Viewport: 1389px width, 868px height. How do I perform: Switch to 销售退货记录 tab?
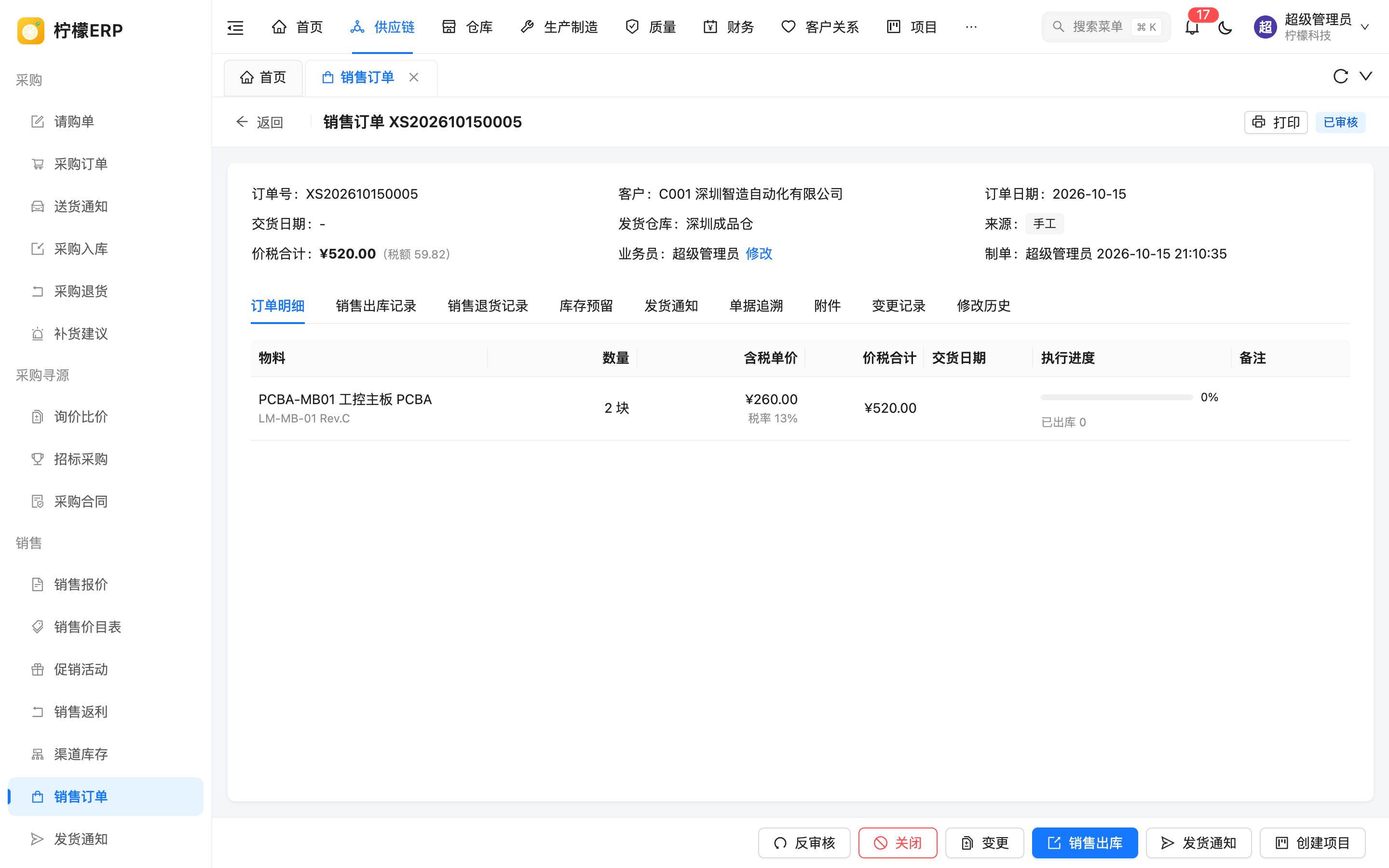488,306
